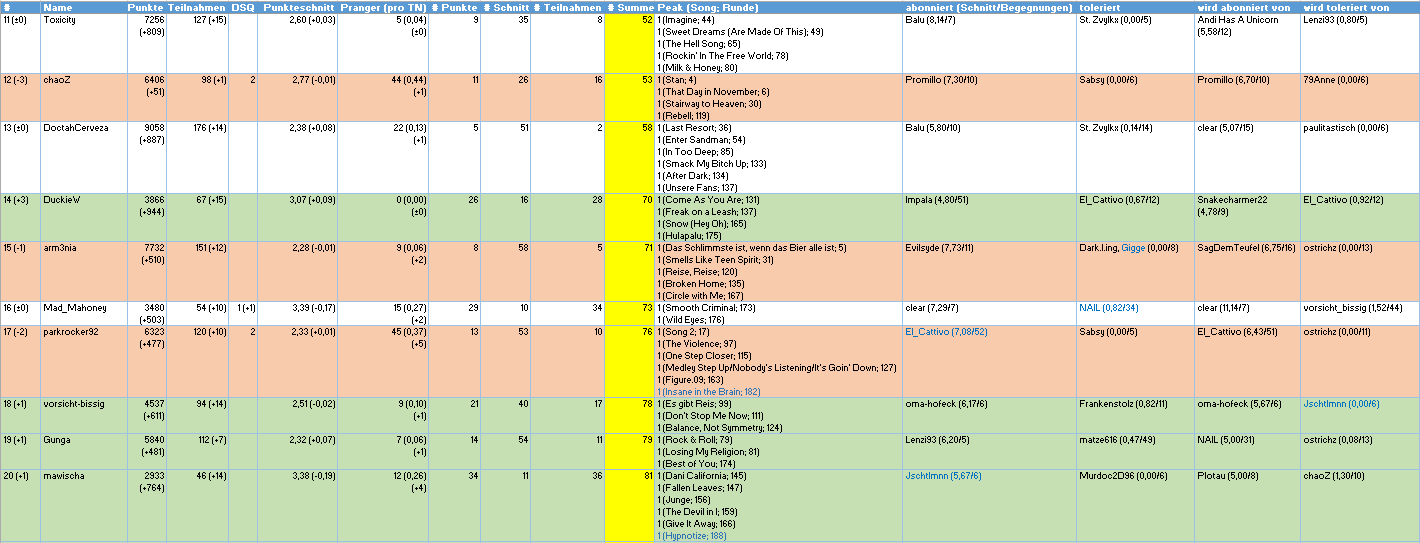The height and width of the screenshot is (543, 1420).
Task: Click the yellow Summe cell showing 76
Action: [630, 361]
